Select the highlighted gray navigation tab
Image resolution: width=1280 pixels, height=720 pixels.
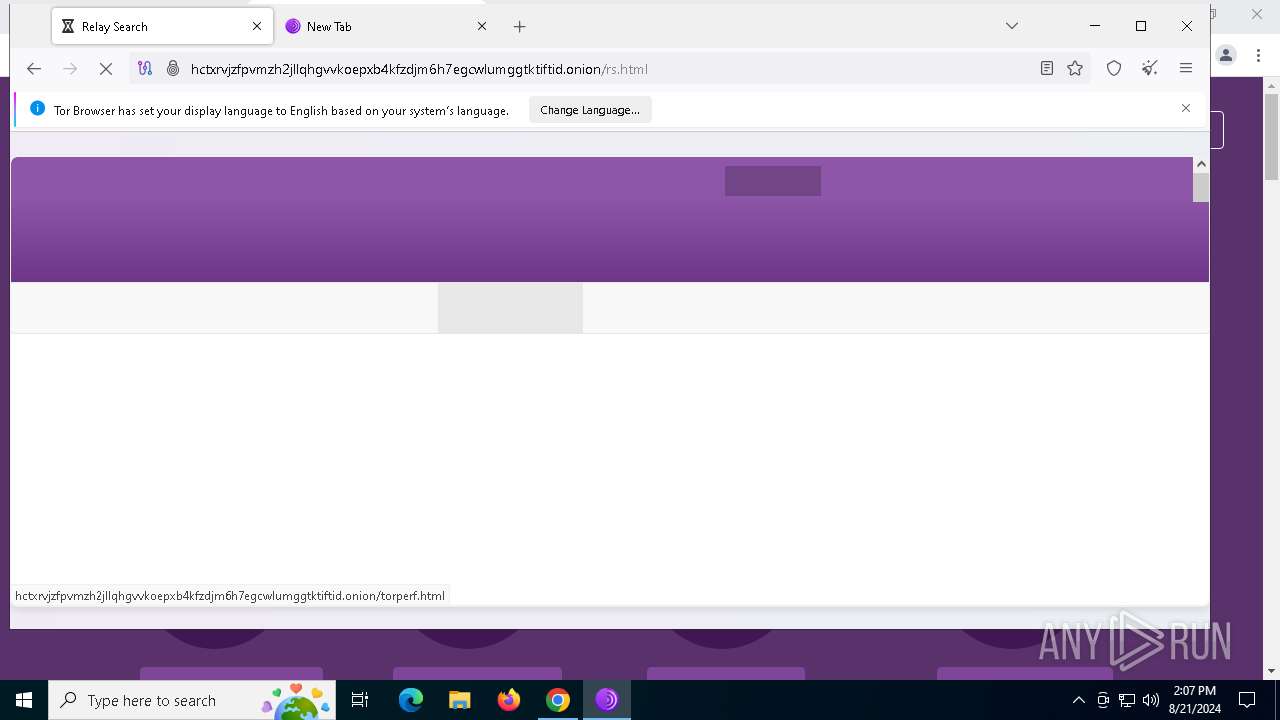tap(510, 308)
